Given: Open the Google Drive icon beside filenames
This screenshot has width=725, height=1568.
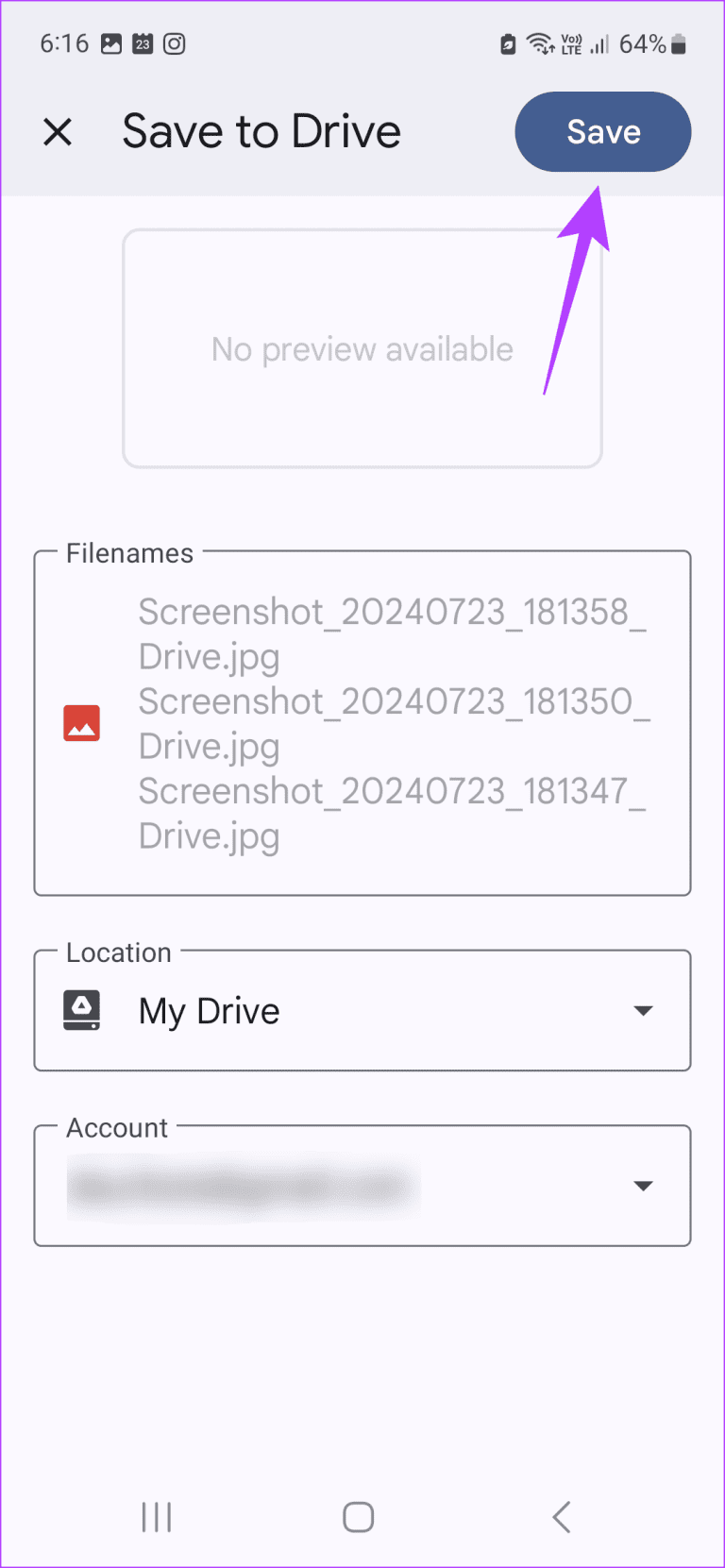Looking at the screenshot, I should click(x=82, y=722).
